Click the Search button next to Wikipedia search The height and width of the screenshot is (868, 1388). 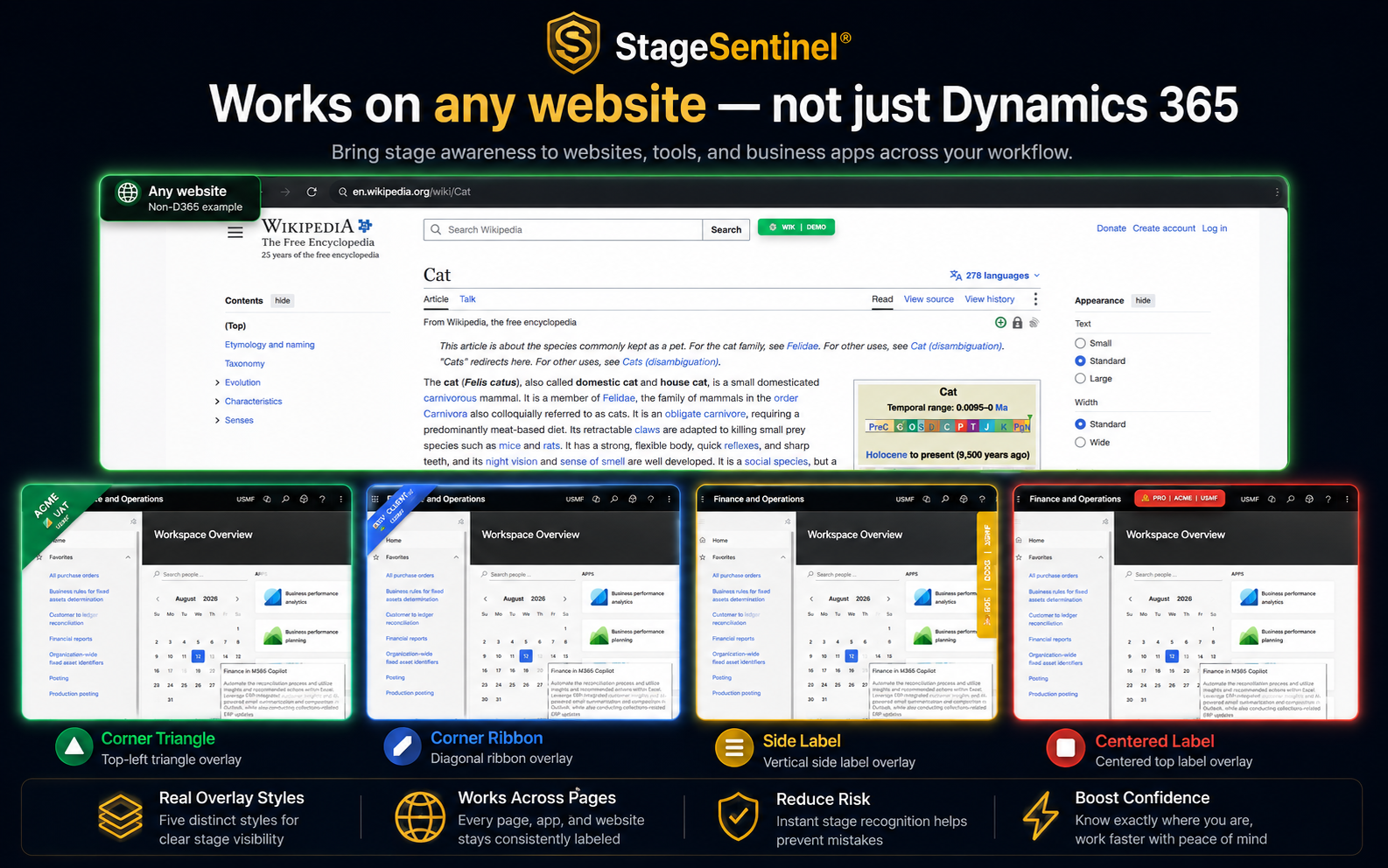coord(726,230)
